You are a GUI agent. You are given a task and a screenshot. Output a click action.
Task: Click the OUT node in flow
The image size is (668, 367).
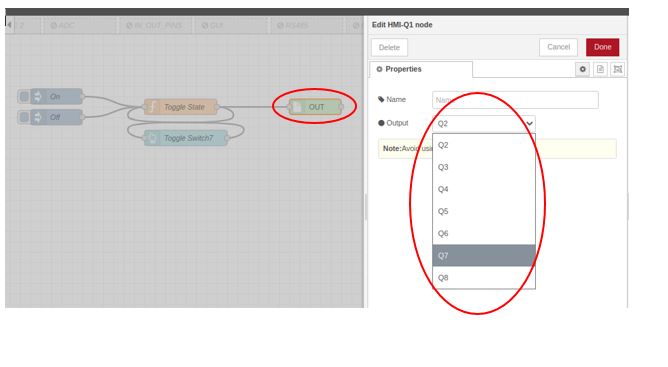point(315,107)
